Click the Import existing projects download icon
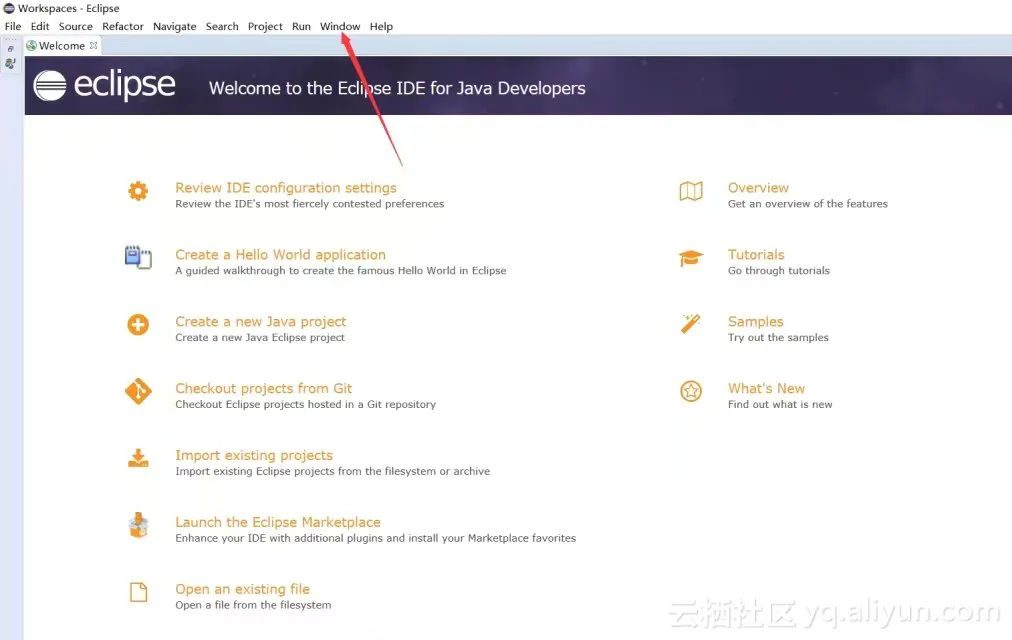This screenshot has width=1012, height=640. tap(138, 458)
